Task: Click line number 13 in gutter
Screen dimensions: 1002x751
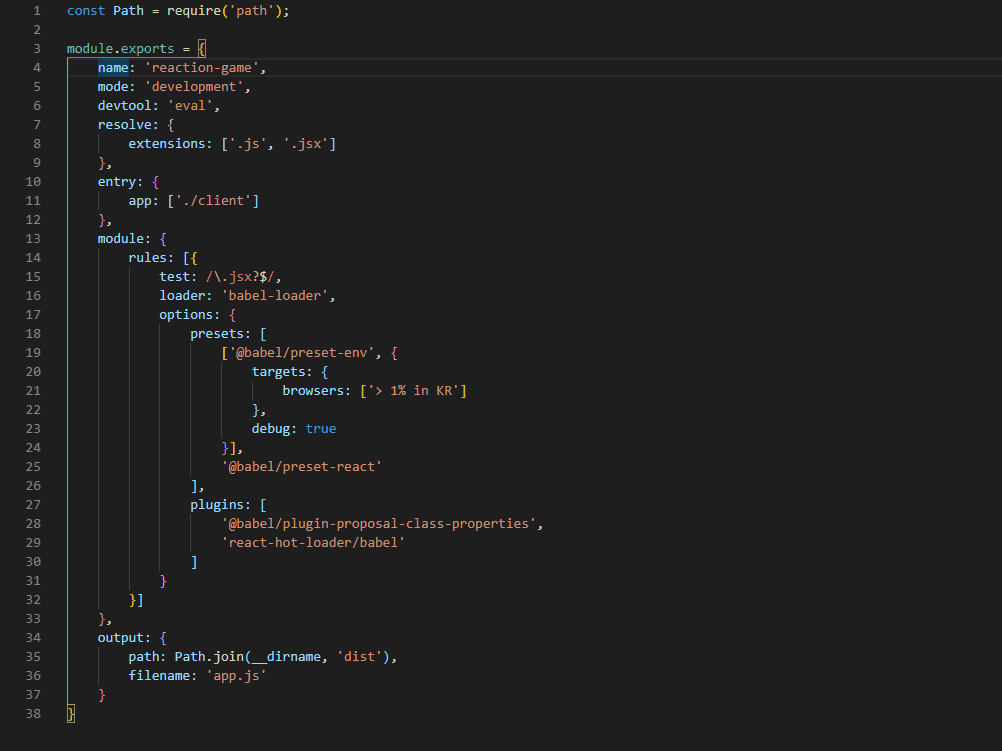Action: [33, 239]
